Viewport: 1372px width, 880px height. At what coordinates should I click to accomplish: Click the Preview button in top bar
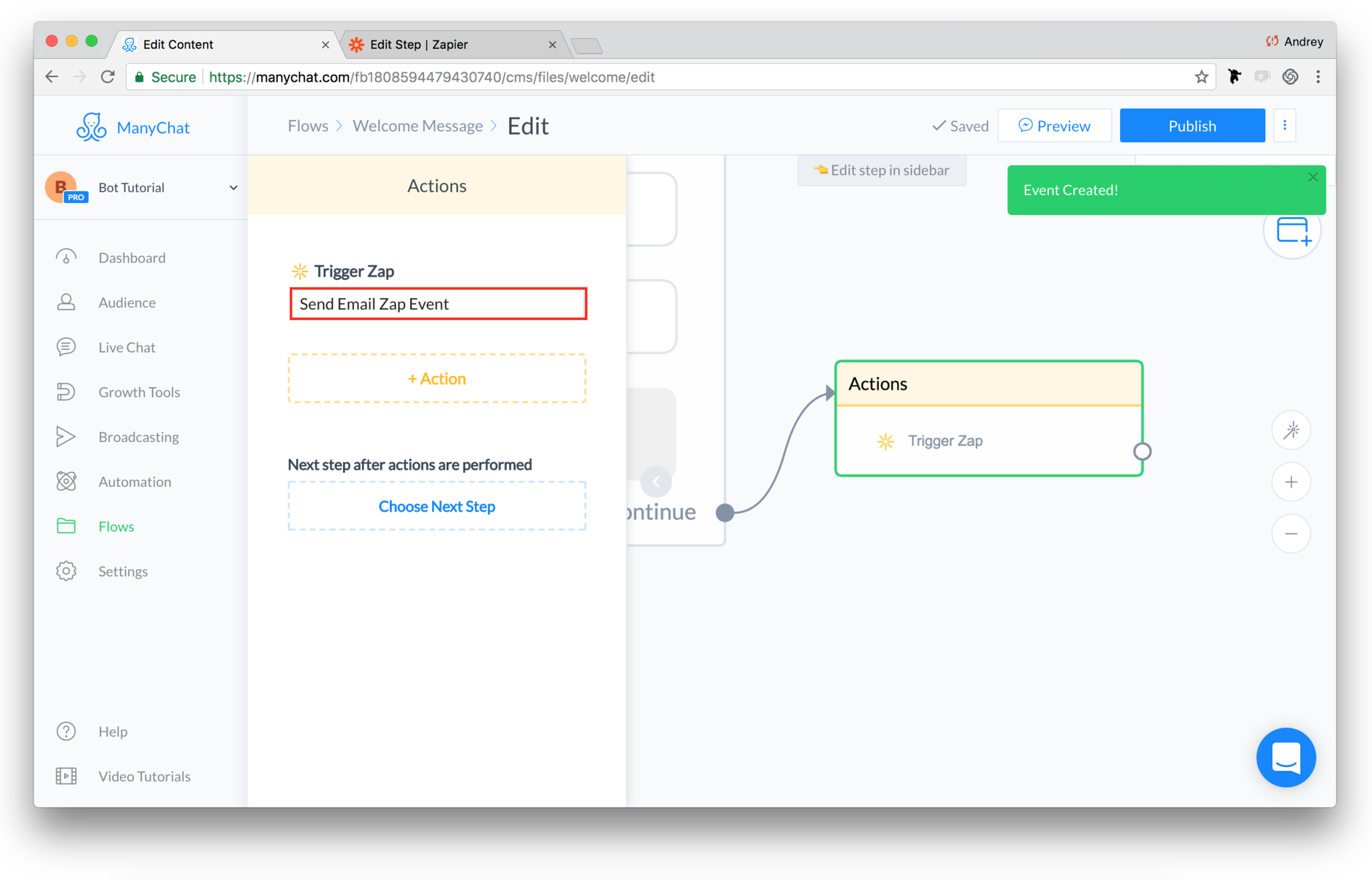tap(1054, 125)
